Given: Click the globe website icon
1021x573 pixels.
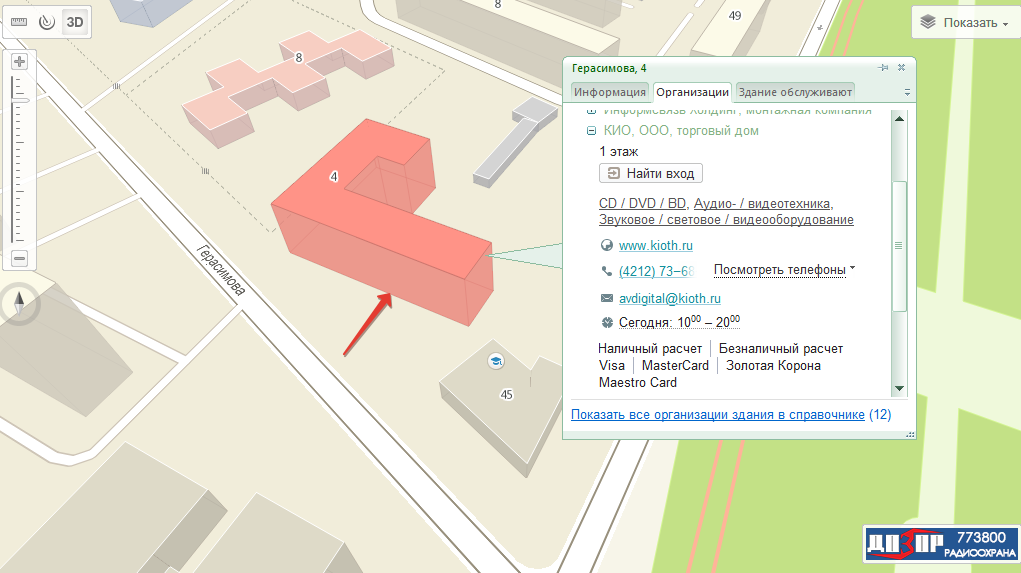Looking at the screenshot, I should [x=607, y=245].
